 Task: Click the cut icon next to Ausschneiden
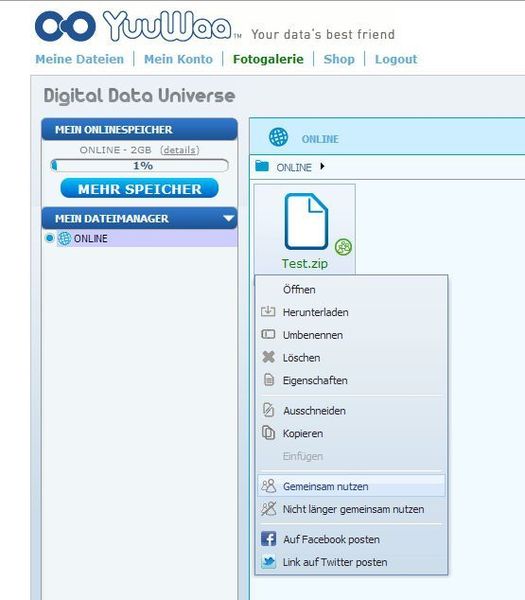pyautogui.click(x=269, y=410)
